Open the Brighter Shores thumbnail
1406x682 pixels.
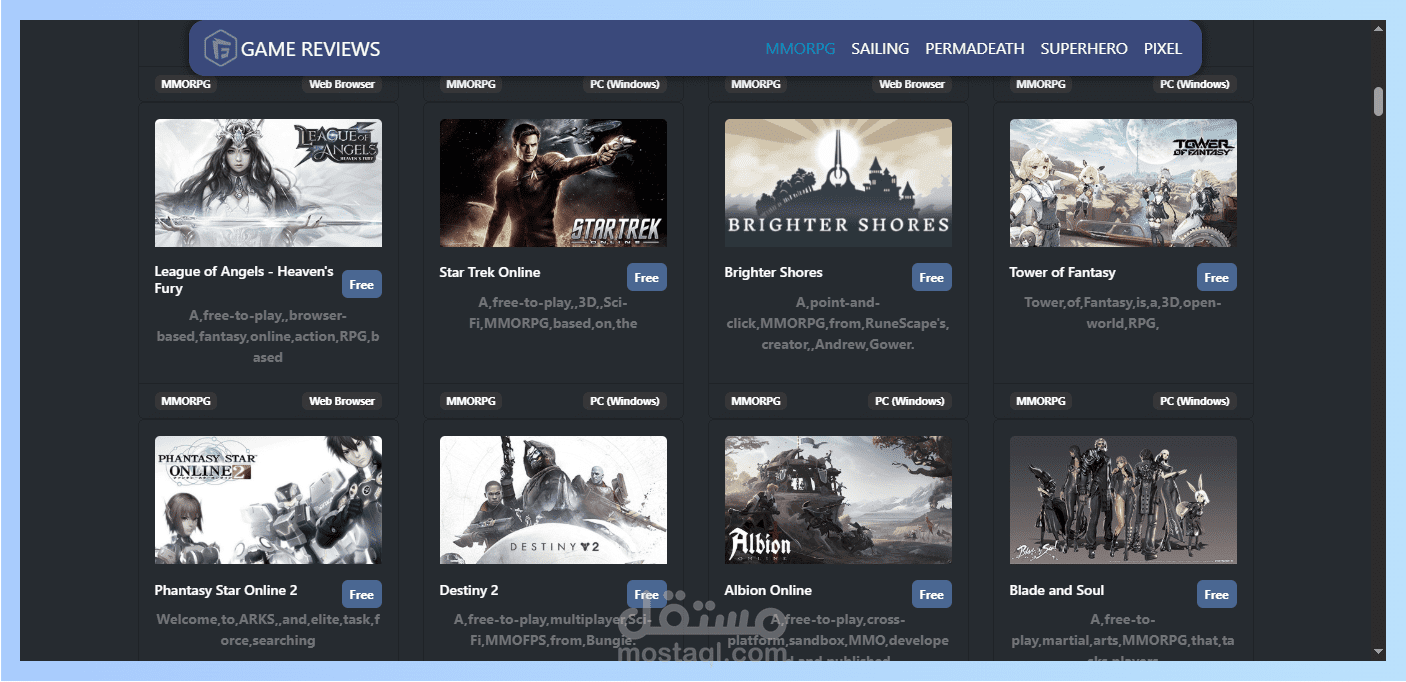(x=838, y=183)
